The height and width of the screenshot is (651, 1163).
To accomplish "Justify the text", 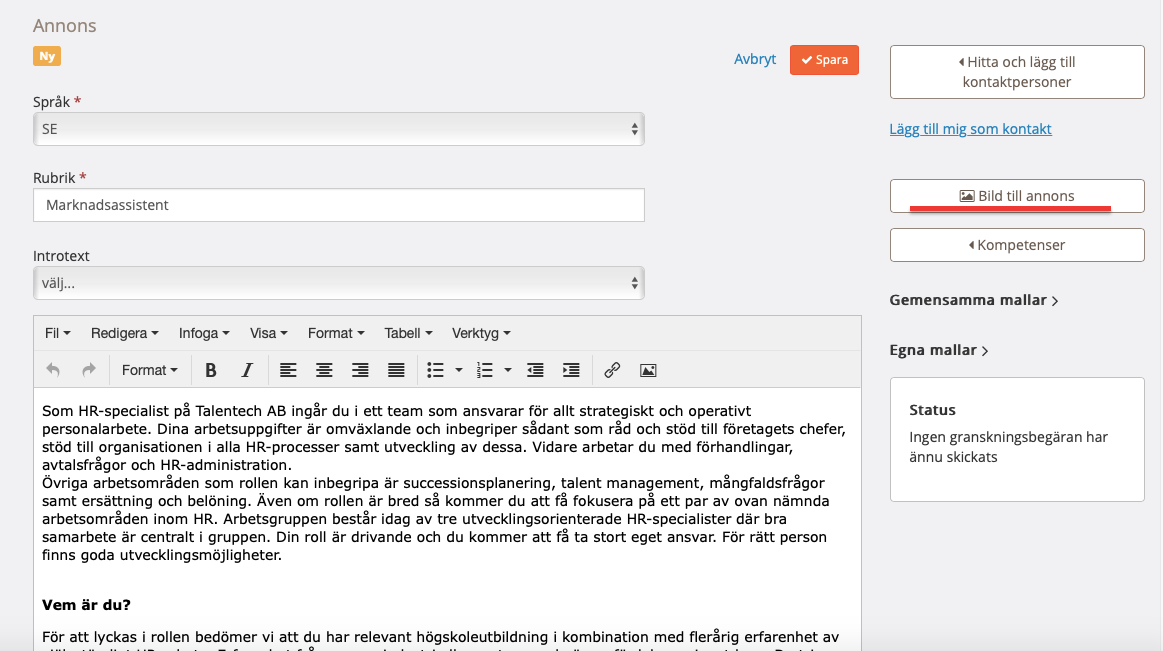I will point(397,370).
